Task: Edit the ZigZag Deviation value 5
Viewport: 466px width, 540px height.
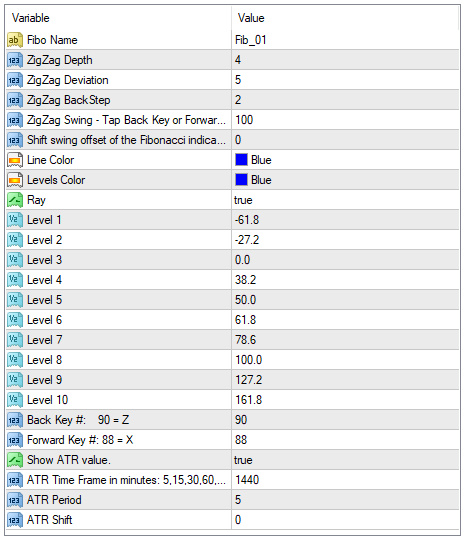Action: coord(238,80)
